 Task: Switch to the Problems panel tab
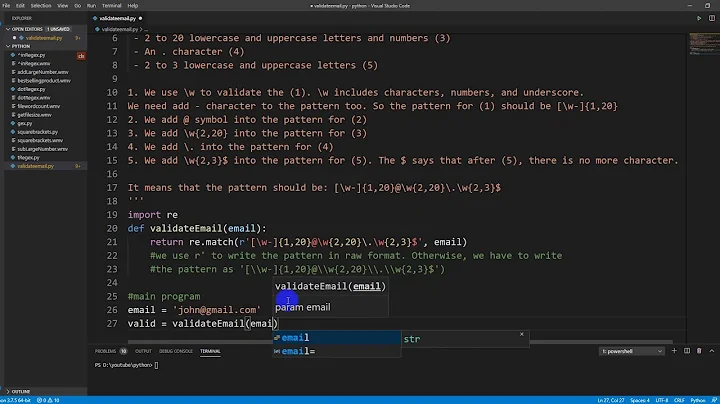point(106,351)
